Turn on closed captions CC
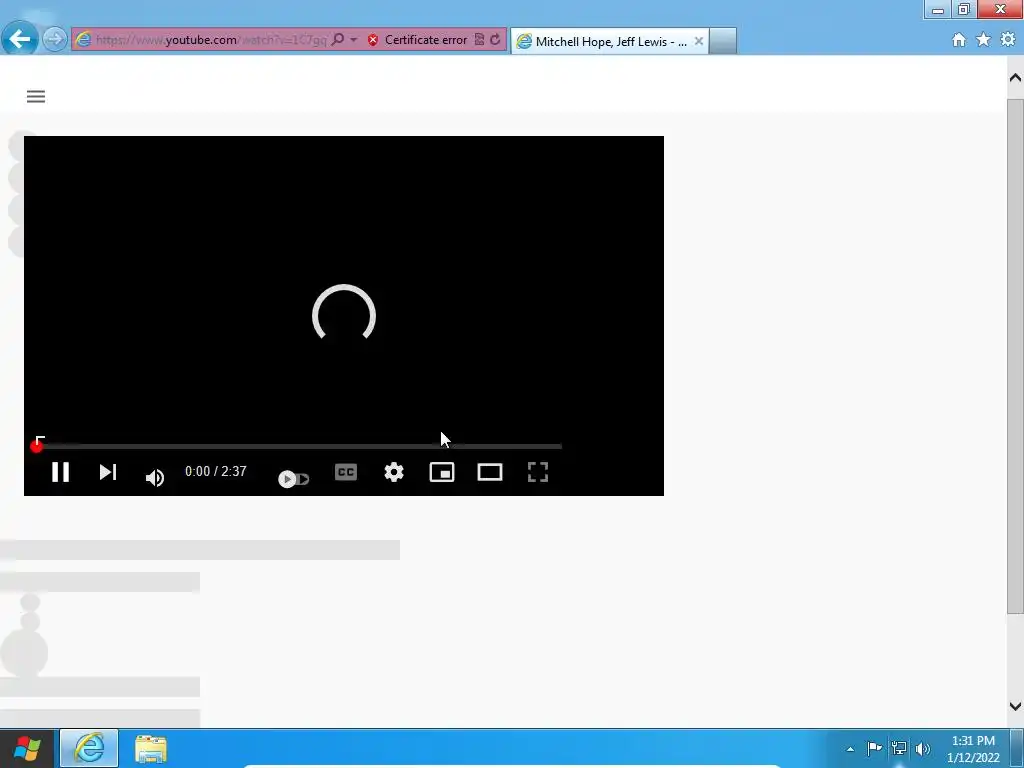 (x=345, y=472)
